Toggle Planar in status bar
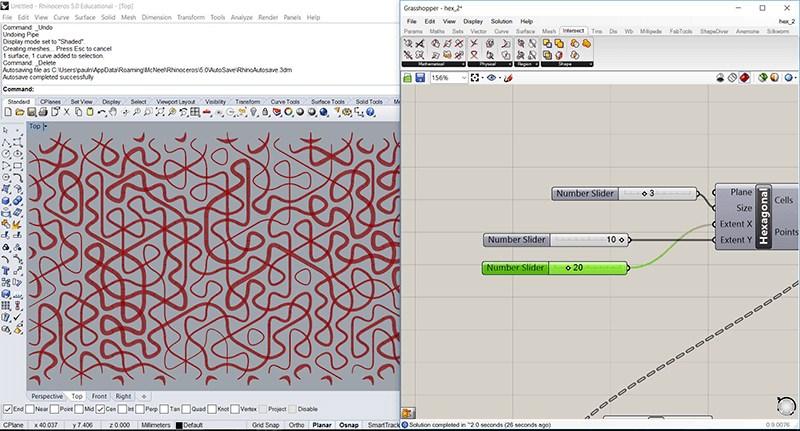 coord(322,425)
